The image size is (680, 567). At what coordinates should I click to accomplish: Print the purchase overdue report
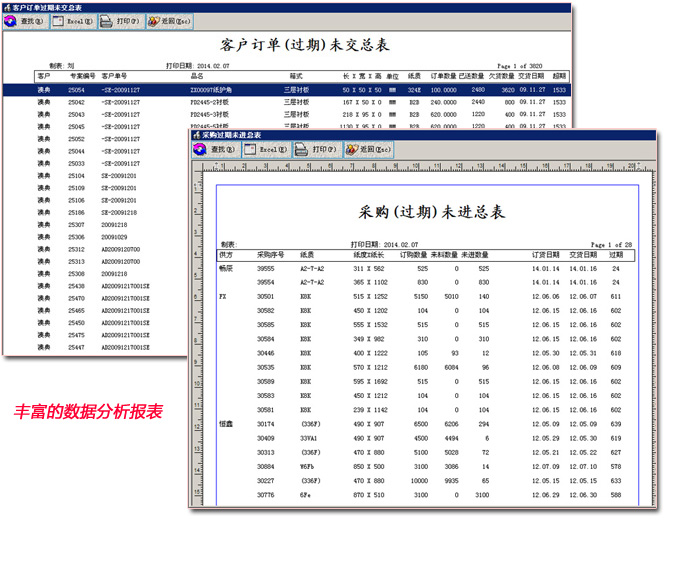click(316, 149)
